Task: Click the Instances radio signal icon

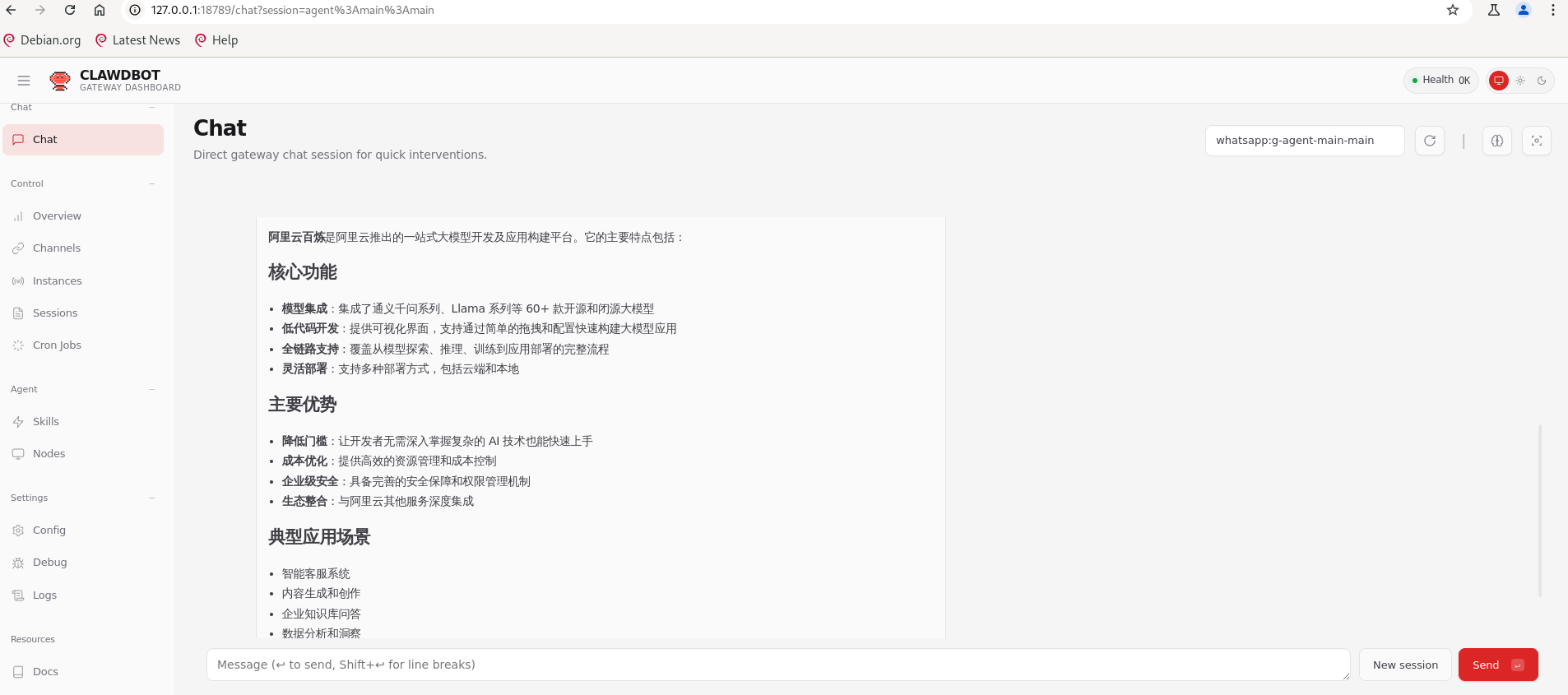Action: coord(18,281)
